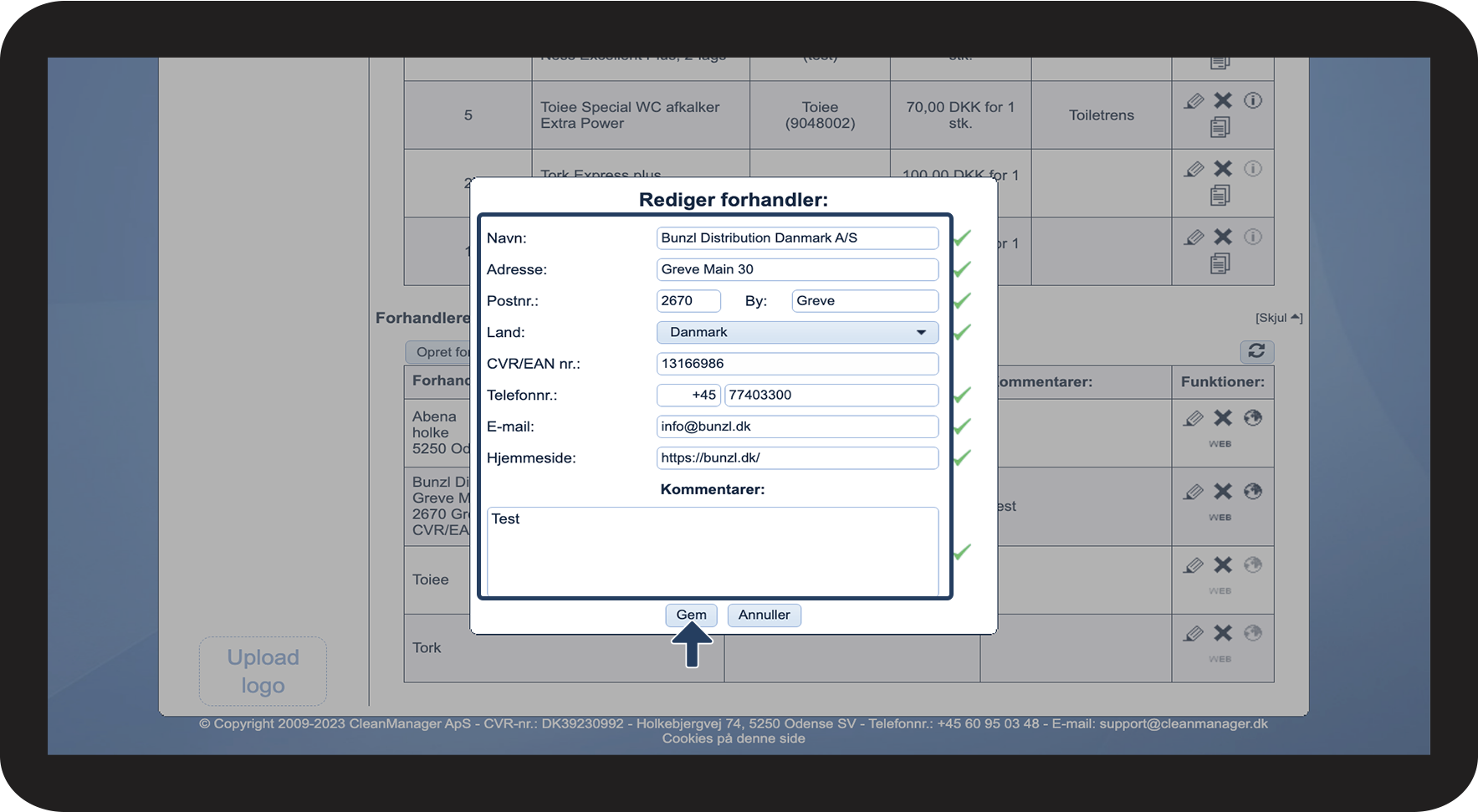1478x812 pixels.
Task: Click Annuller to cancel editing
Action: [x=764, y=615]
